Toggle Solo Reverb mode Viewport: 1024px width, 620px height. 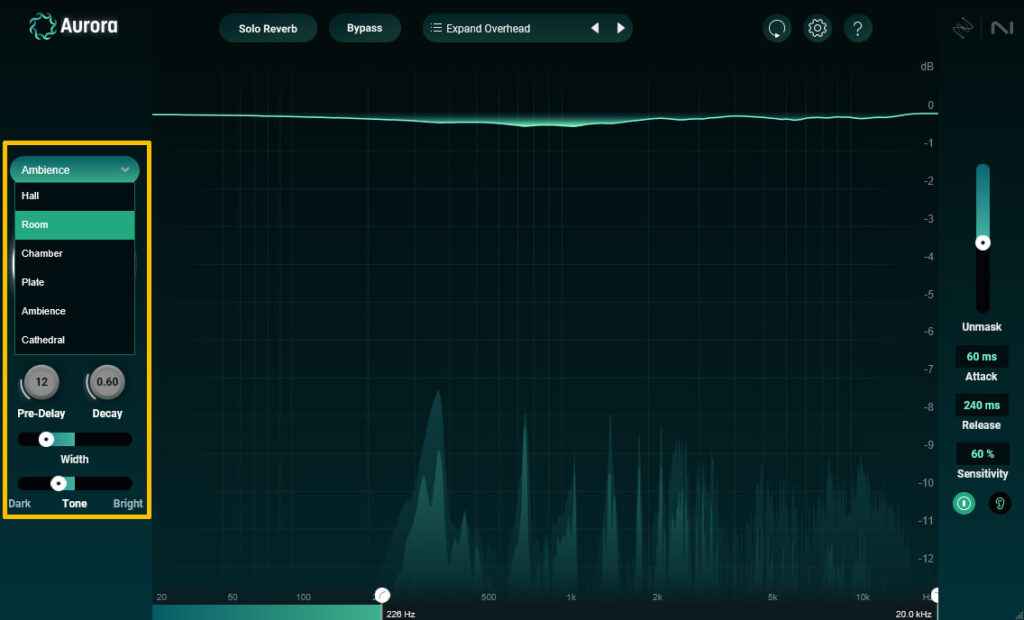point(268,28)
